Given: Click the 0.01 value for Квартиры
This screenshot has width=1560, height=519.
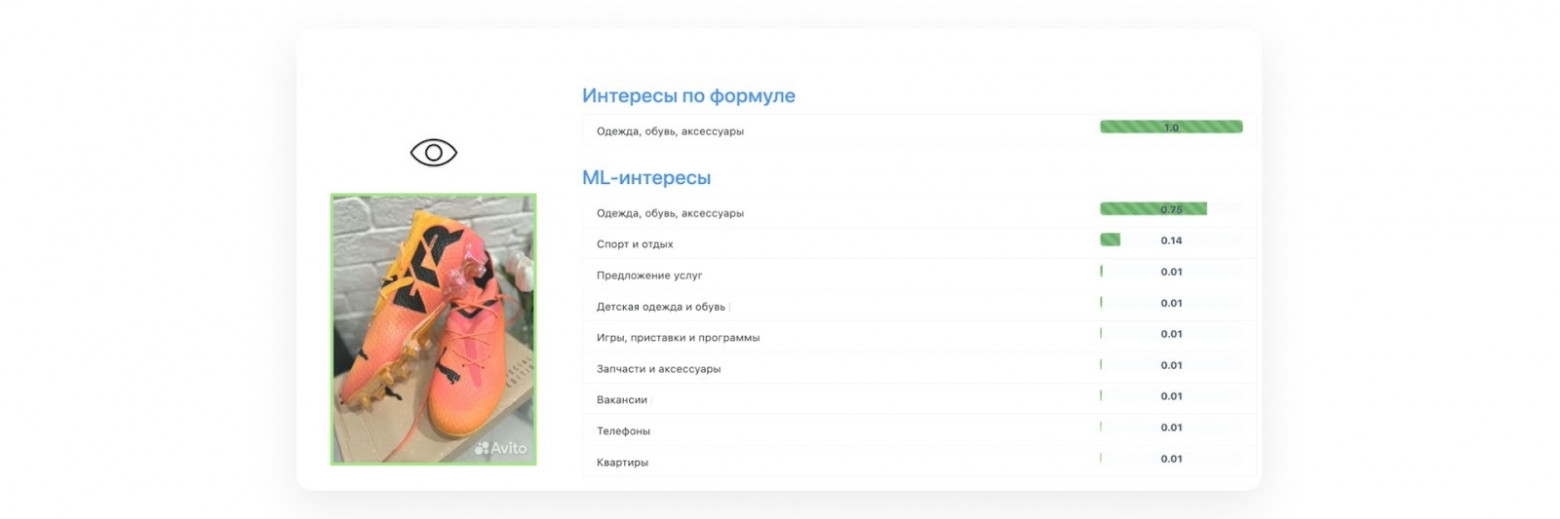Looking at the screenshot, I should point(1171,459).
